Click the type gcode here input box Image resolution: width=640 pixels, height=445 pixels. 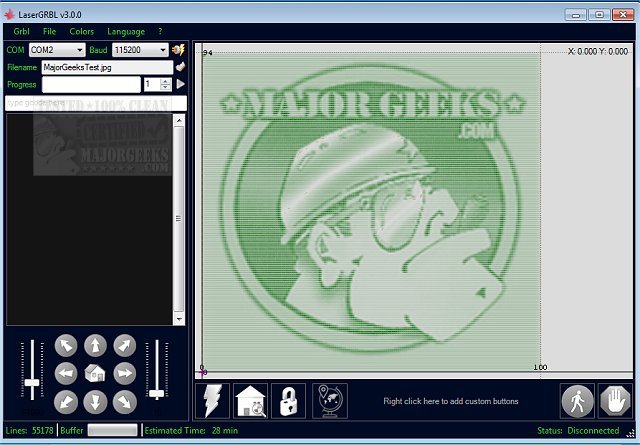point(96,103)
